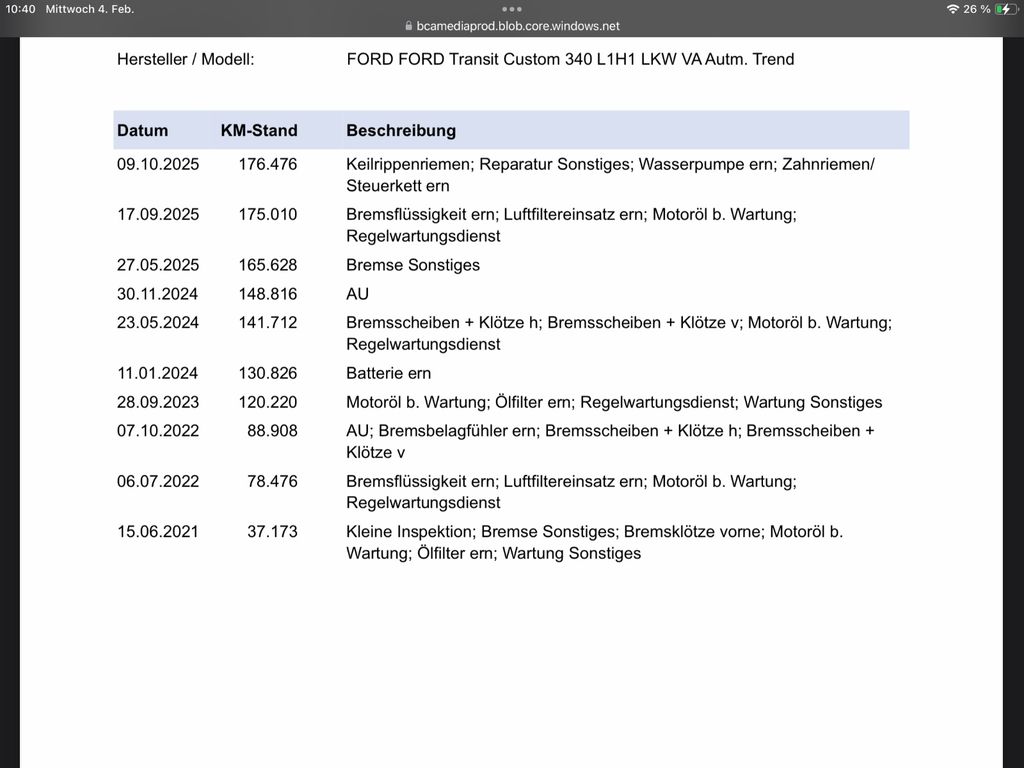The image size is (1024, 768).
Task: Select the 176.476 kilometer reading
Action: click(x=267, y=164)
